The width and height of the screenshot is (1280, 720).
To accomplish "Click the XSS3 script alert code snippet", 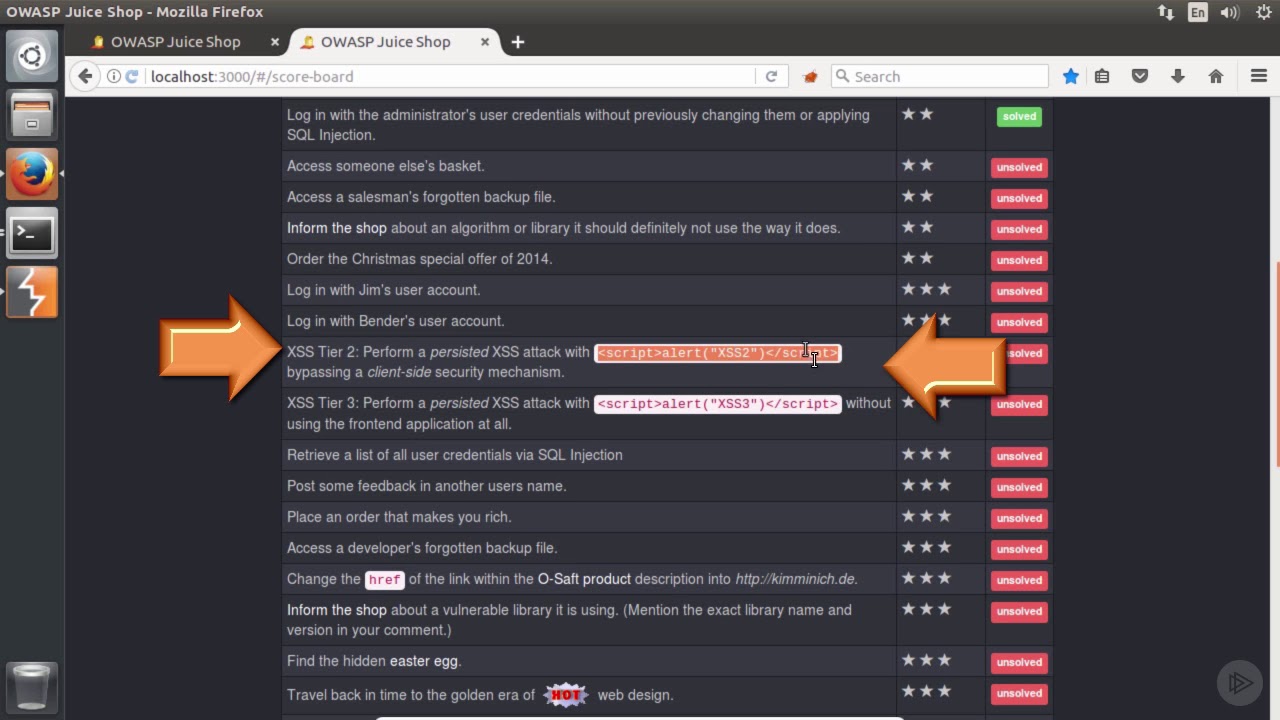I will (x=717, y=404).
